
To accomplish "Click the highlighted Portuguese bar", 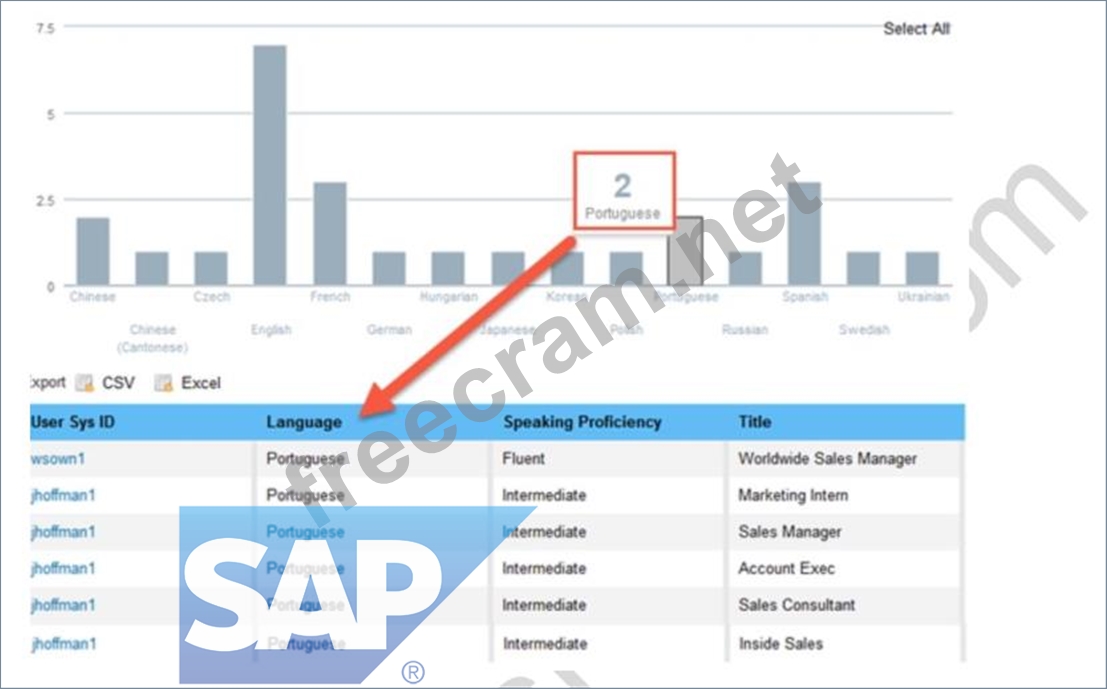I will click(685, 252).
